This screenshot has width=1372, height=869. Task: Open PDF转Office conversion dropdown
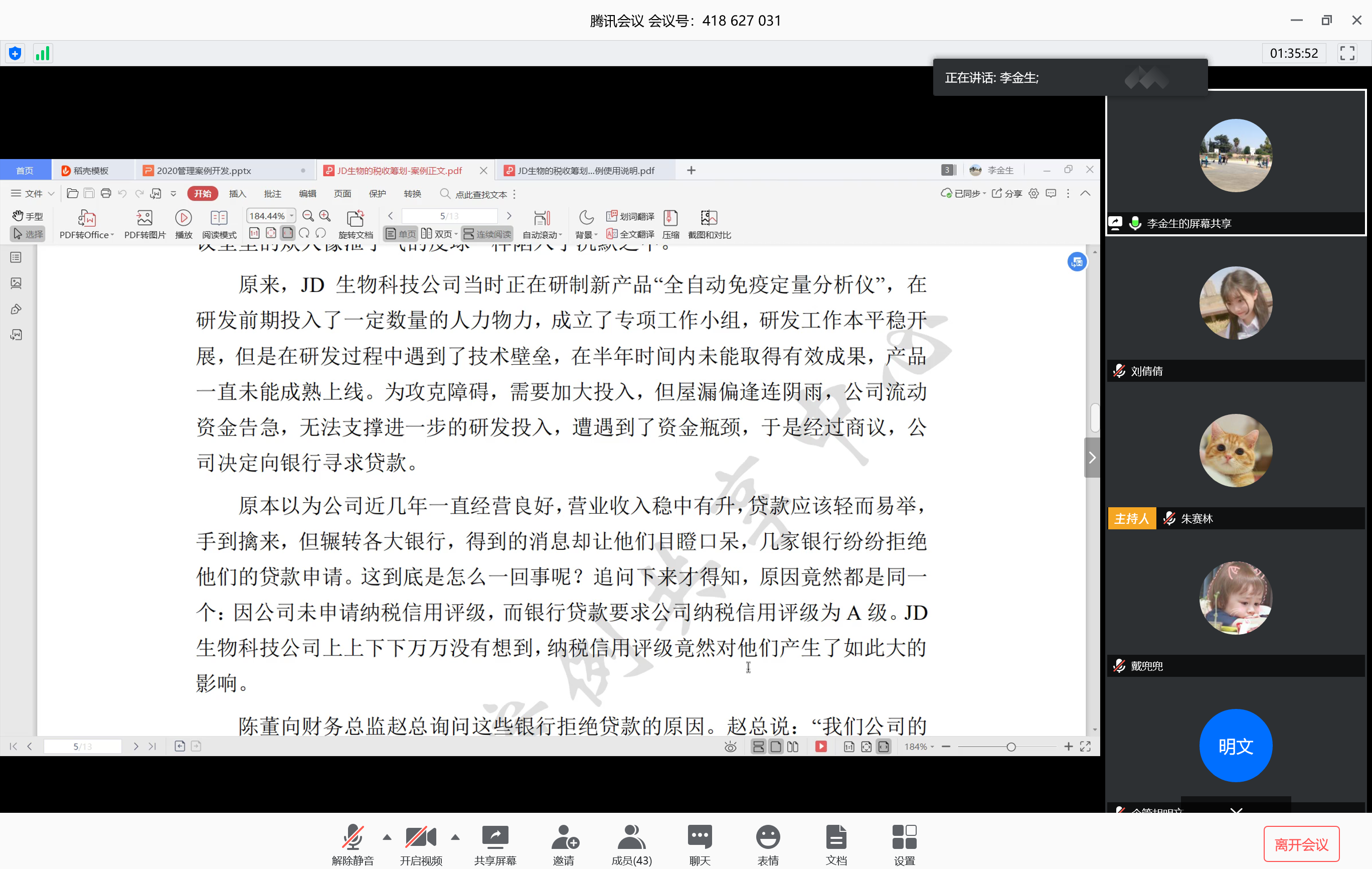click(x=87, y=225)
